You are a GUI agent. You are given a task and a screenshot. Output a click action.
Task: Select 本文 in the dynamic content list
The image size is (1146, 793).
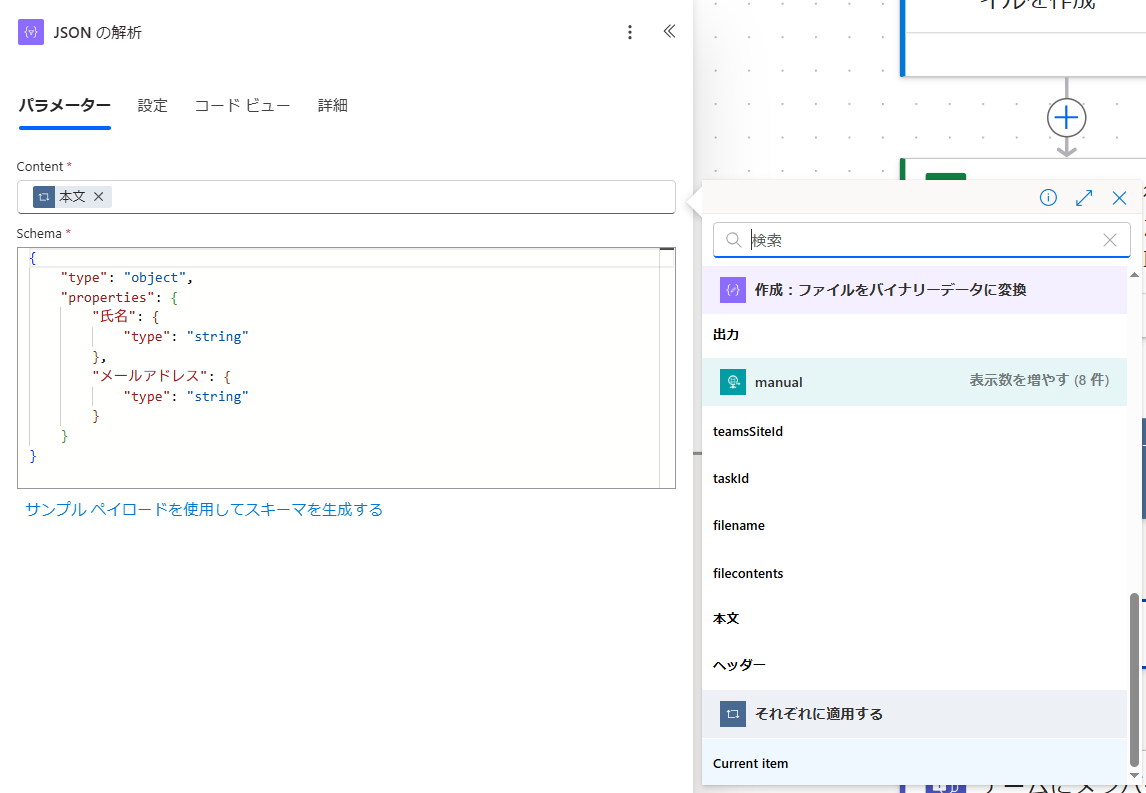pos(914,618)
